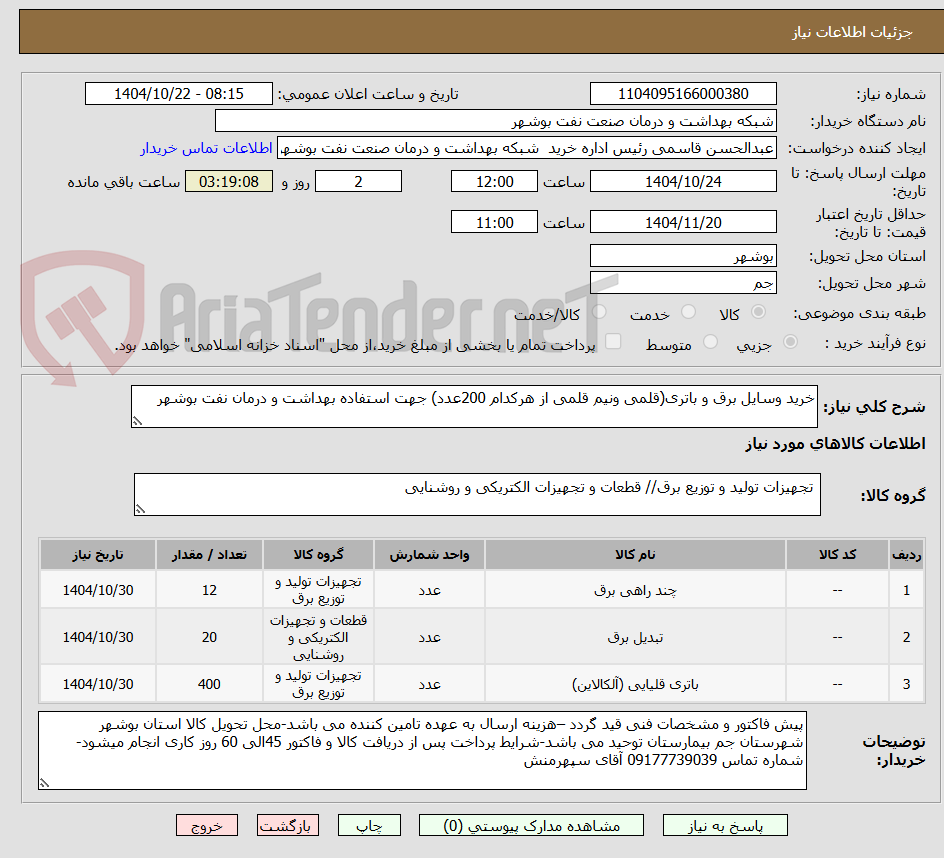The width and height of the screenshot is (944, 858).
Task: Click quantity 400 in row three
Action: click(210, 684)
